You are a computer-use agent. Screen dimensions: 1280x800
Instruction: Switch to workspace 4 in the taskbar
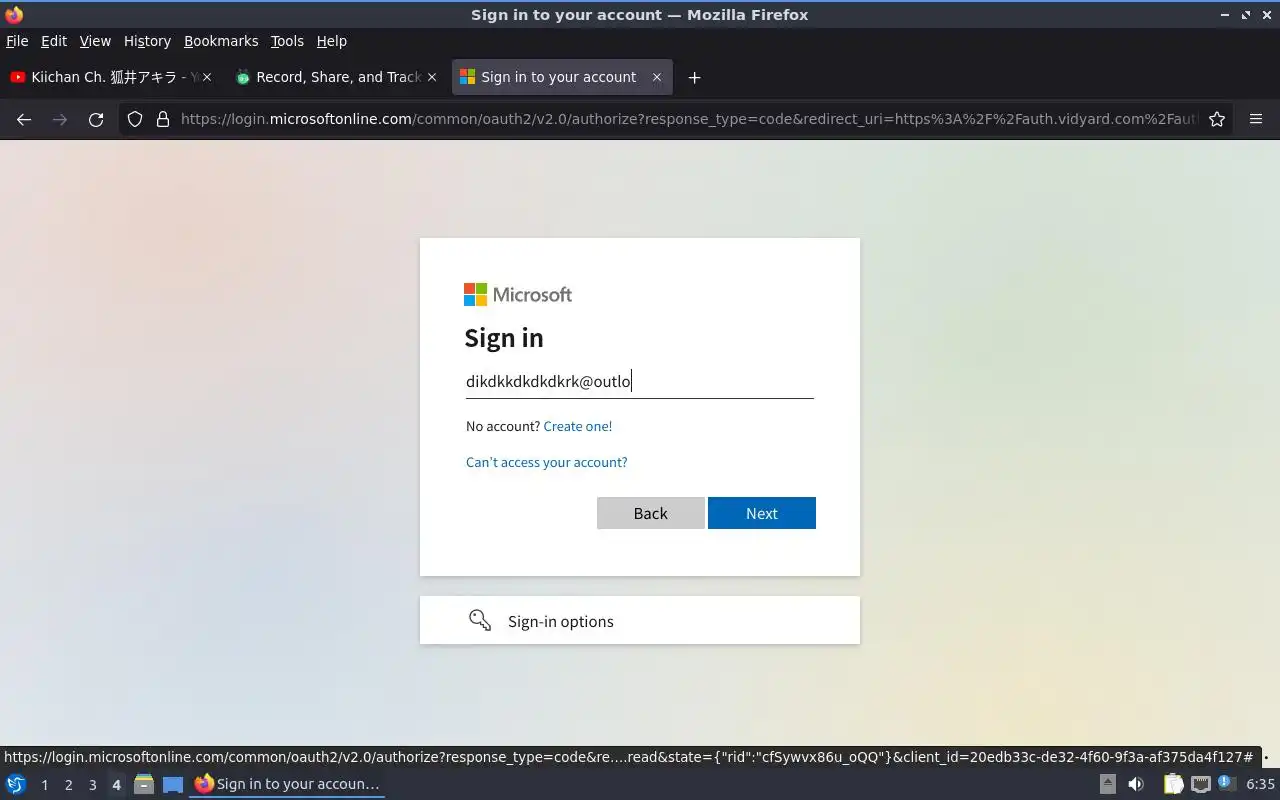116,785
